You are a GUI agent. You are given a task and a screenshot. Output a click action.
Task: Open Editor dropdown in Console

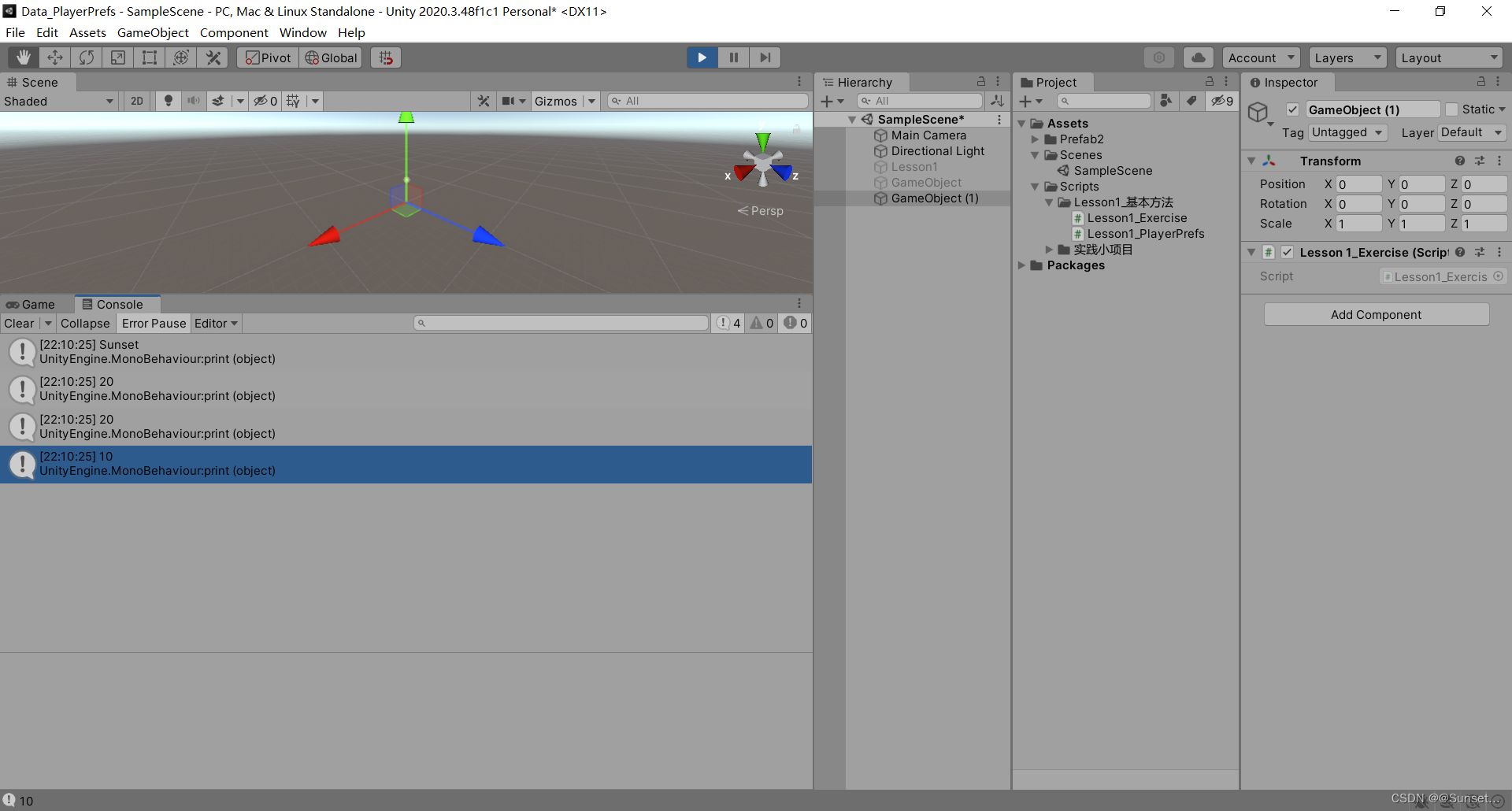point(216,323)
